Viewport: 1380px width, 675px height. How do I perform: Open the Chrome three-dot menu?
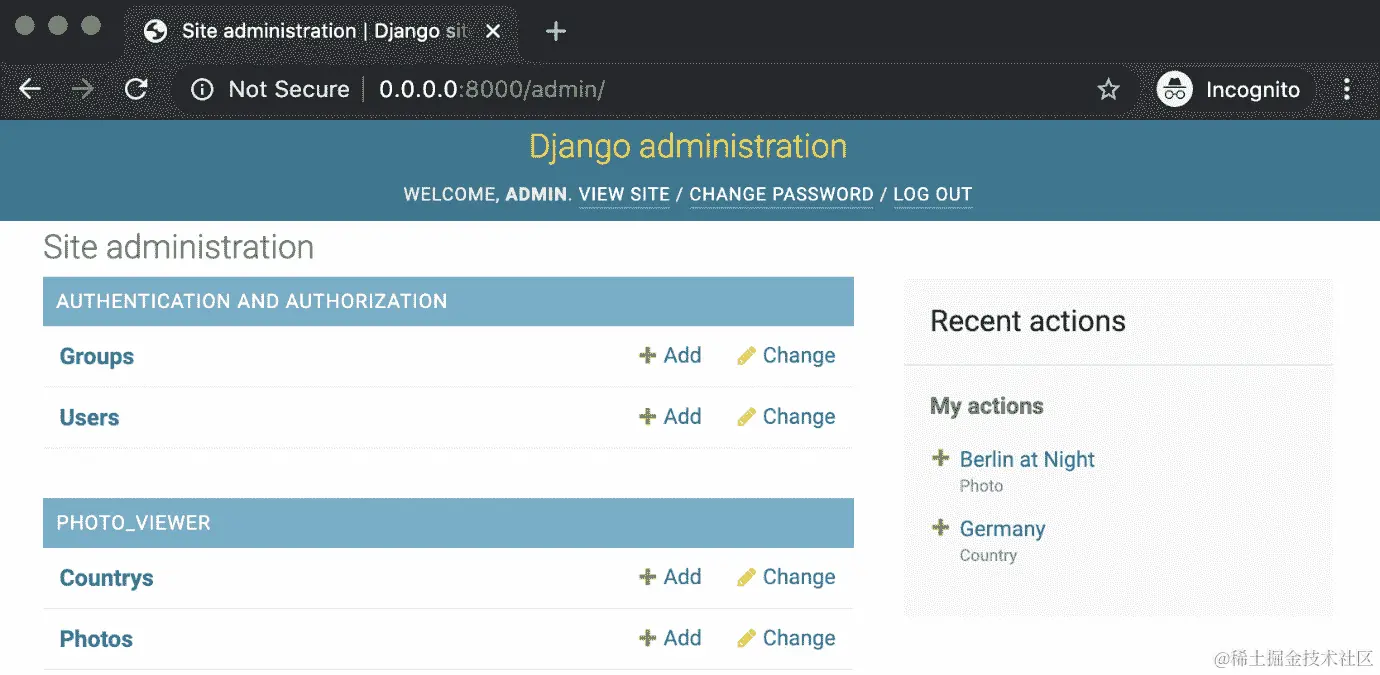[x=1347, y=90]
